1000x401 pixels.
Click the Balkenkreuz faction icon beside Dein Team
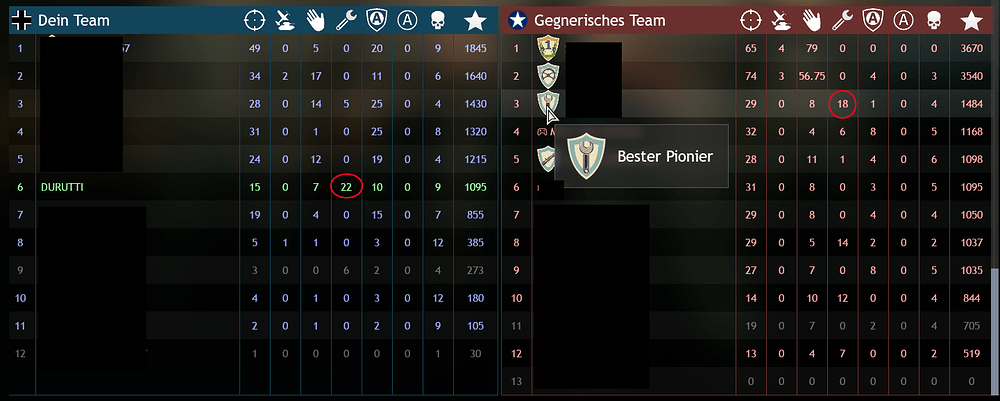pyautogui.click(x=21, y=20)
